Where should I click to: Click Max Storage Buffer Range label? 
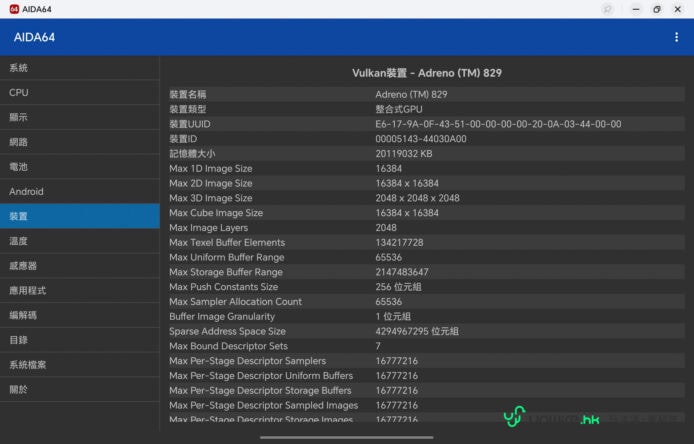[x=226, y=272]
